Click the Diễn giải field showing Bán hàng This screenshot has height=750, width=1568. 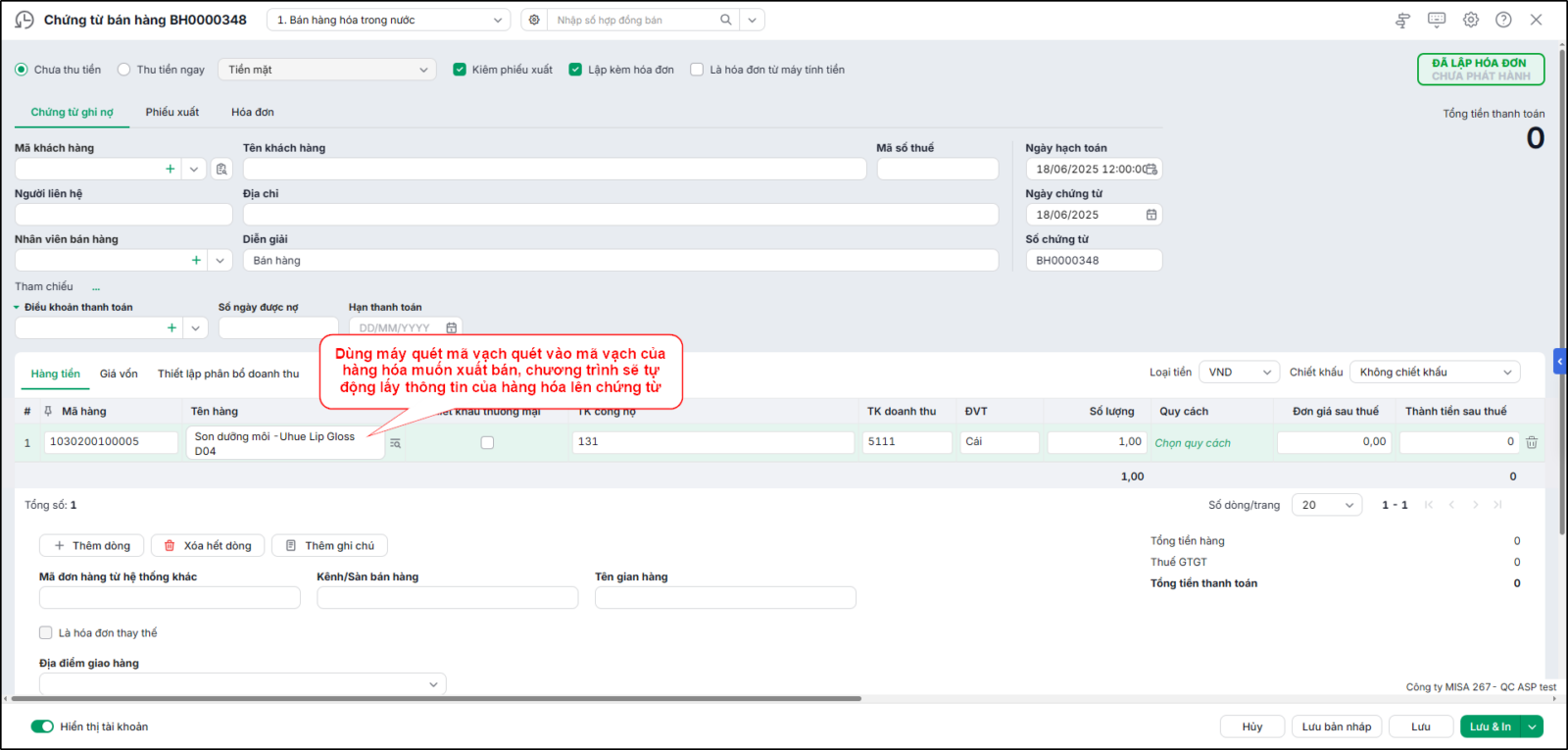[x=620, y=260]
